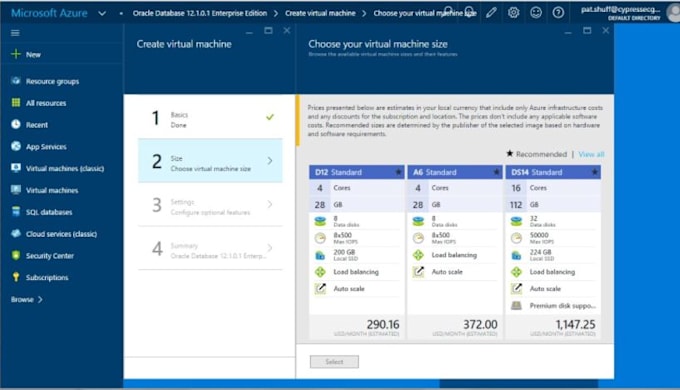The width and height of the screenshot is (680, 390).
Task: Open the SQL databases icon
Action: (16, 211)
